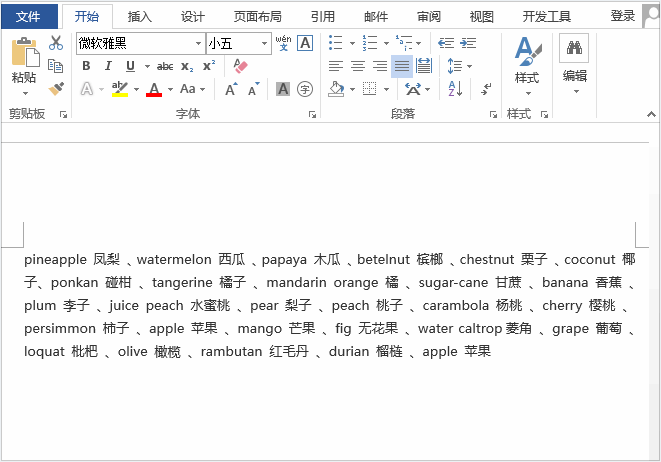This screenshot has width=661, height=462.
Task: Click the Cut scissors icon
Action: click(x=56, y=43)
